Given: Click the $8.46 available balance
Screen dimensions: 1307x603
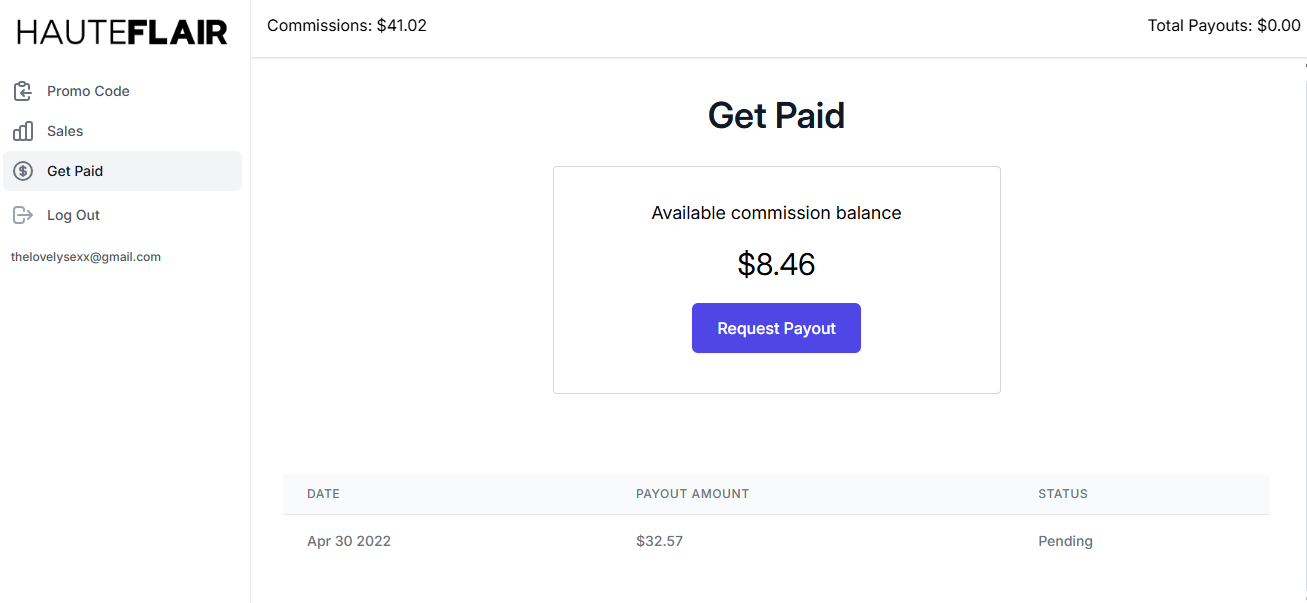Looking at the screenshot, I should 776,264.
